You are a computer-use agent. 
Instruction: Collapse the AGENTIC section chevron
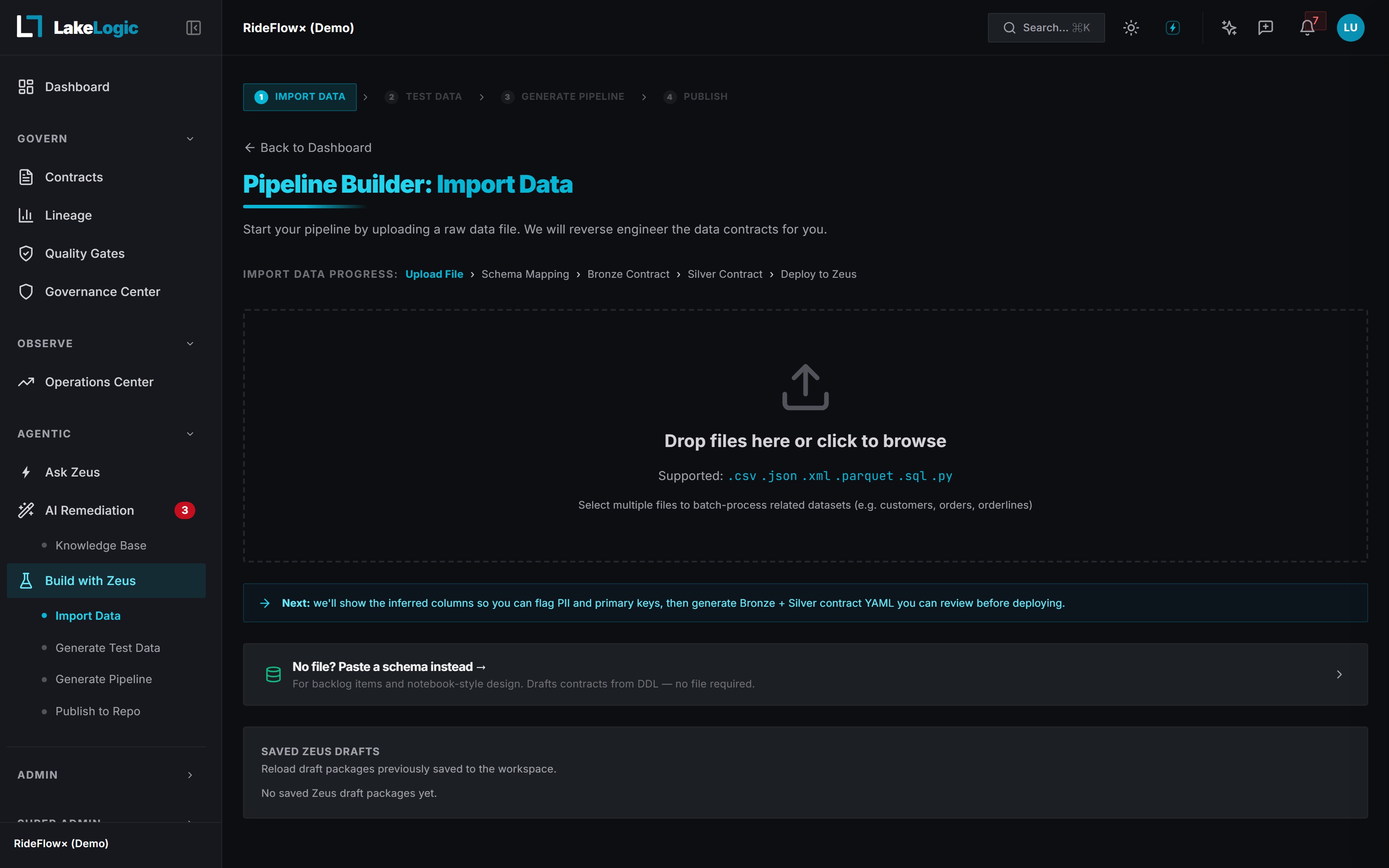190,434
